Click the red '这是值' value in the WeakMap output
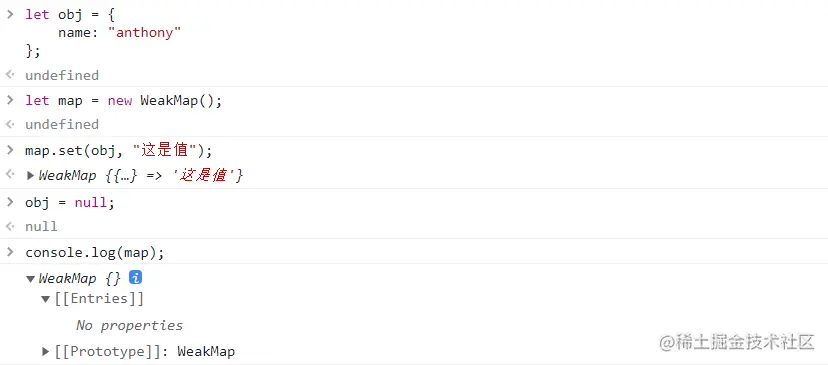This screenshot has width=828, height=365. coord(207,175)
